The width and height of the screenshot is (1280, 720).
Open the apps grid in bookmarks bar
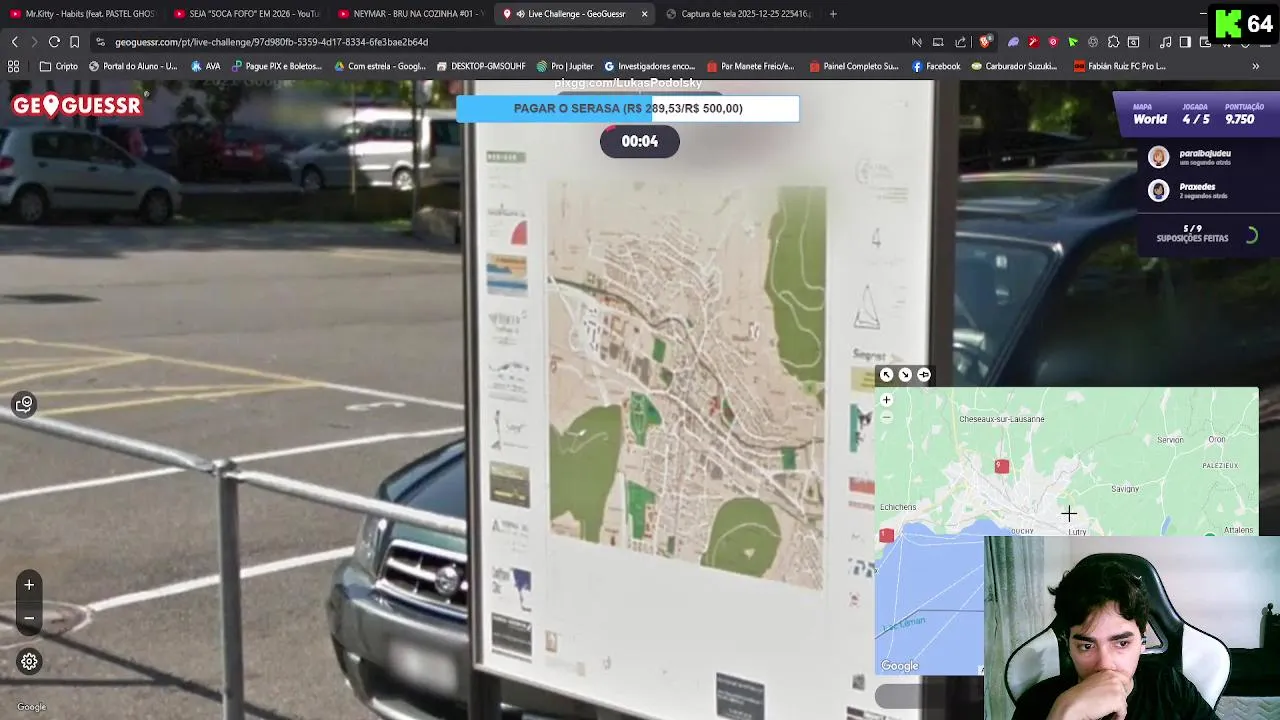(x=14, y=66)
